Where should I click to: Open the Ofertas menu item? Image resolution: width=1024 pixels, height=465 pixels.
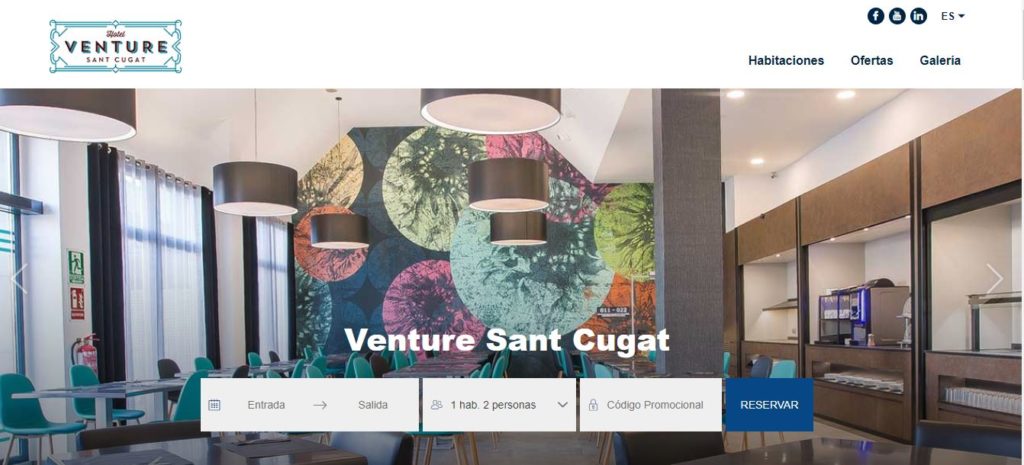tap(872, 61)
